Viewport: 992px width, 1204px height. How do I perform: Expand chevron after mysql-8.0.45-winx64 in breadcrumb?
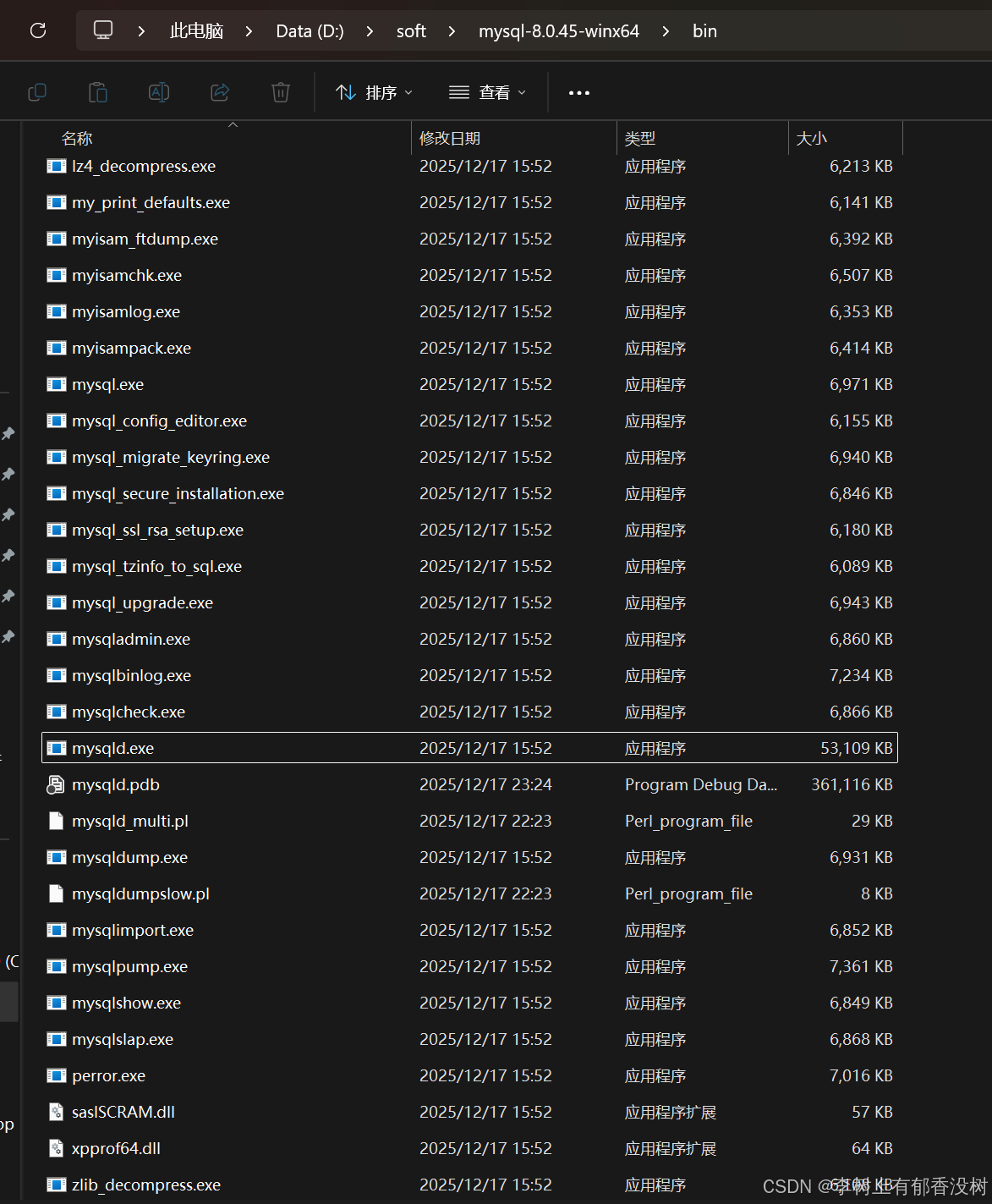tap(666, 31)
